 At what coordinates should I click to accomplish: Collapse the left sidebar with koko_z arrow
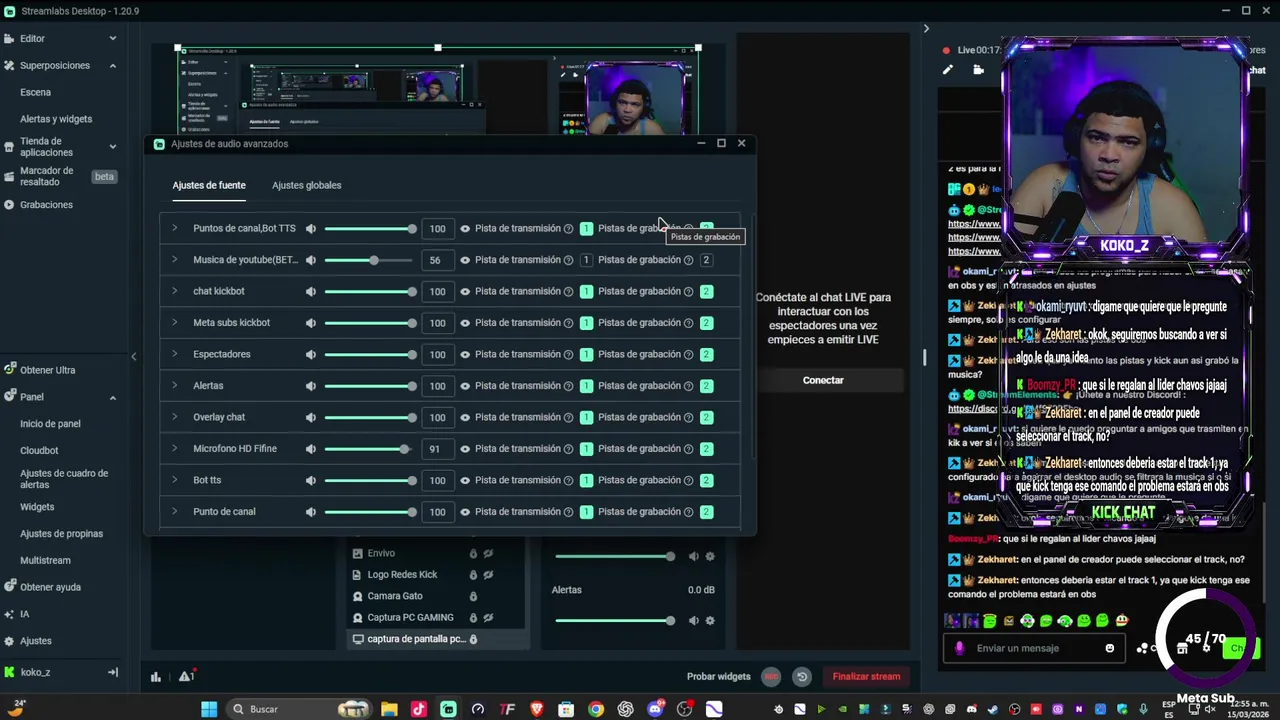113,672
